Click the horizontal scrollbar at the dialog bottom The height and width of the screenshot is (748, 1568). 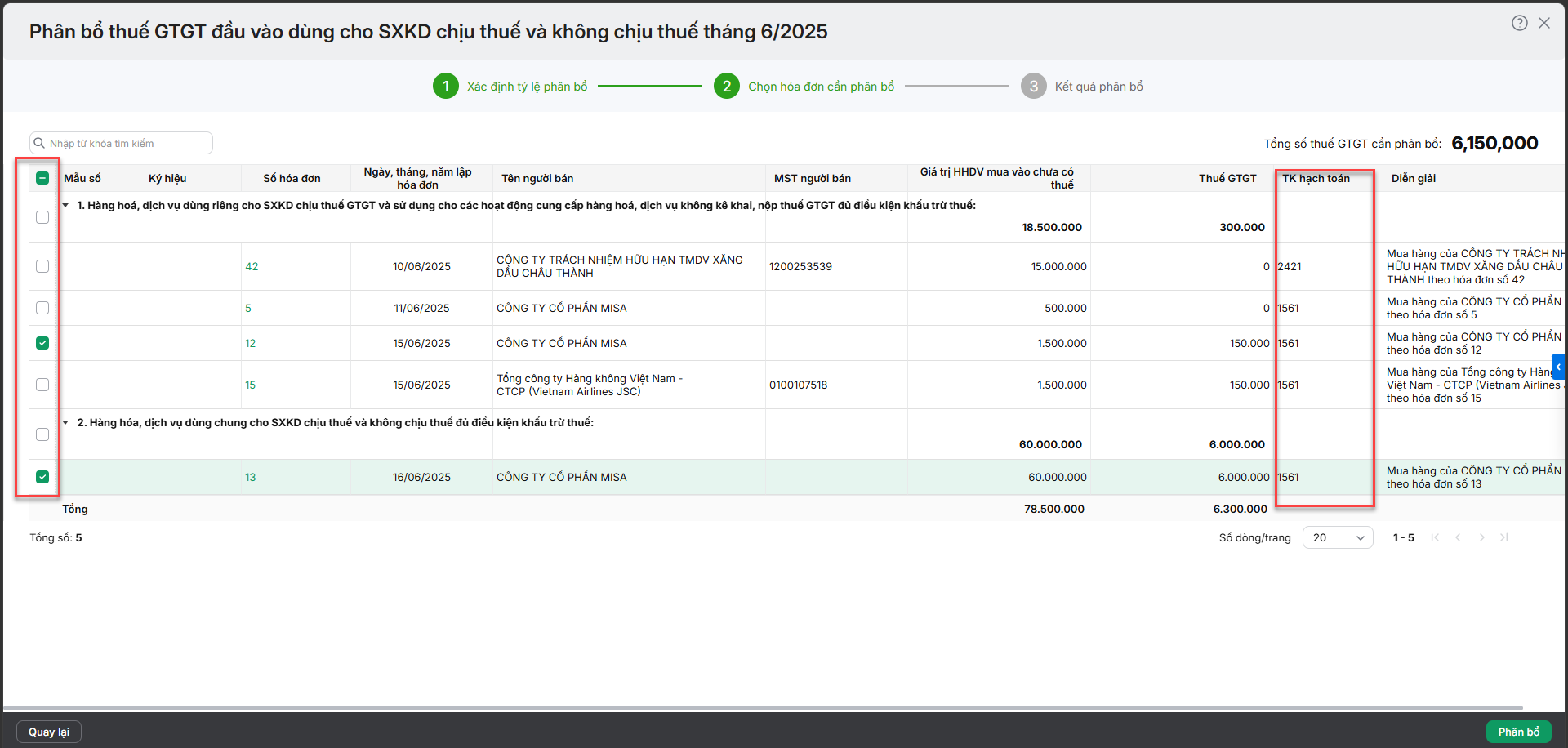pos(764,707)
